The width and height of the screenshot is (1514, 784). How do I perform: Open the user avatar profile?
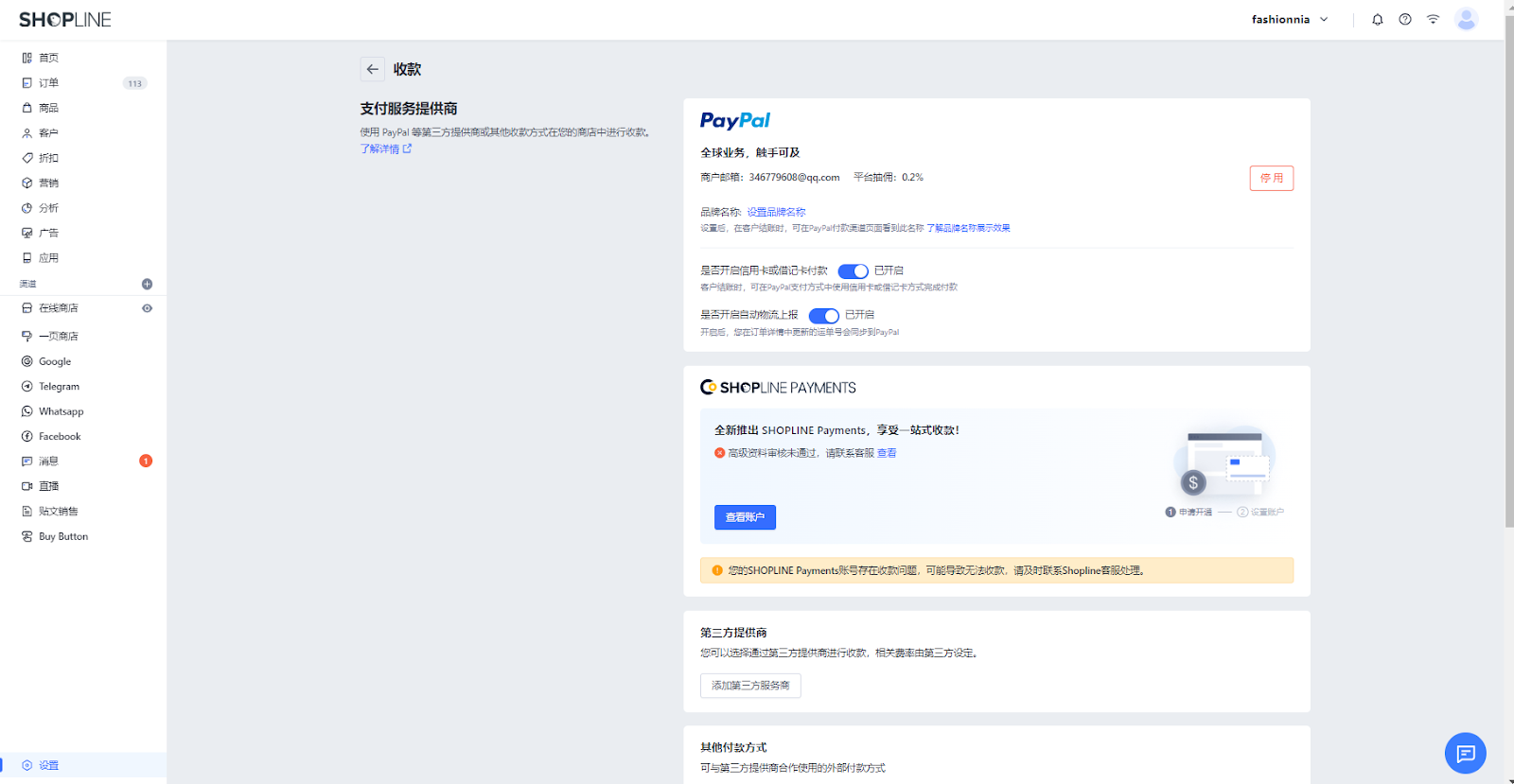point(1466,20)
